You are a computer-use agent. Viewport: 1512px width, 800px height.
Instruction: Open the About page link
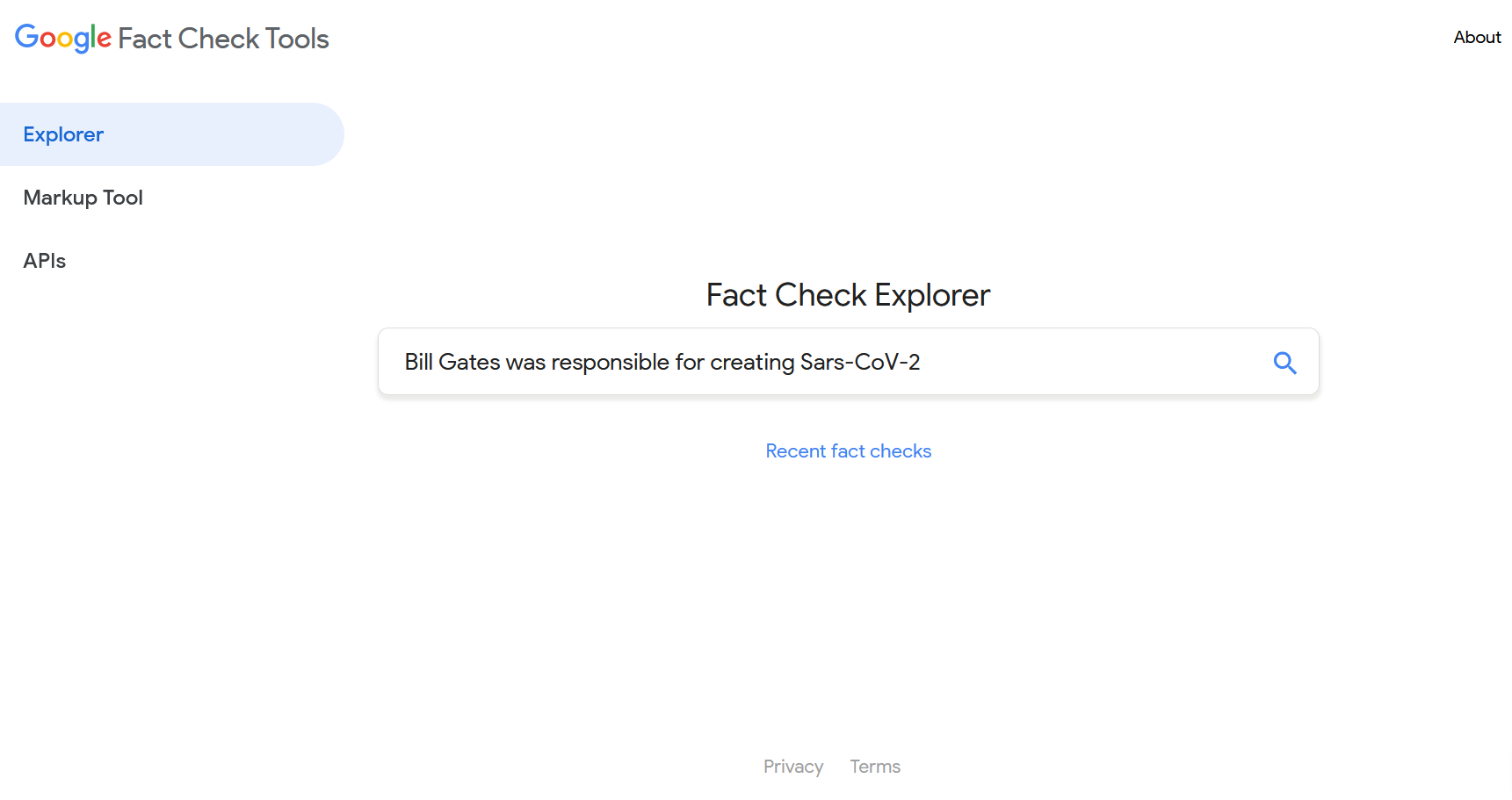coord(1477,37)
